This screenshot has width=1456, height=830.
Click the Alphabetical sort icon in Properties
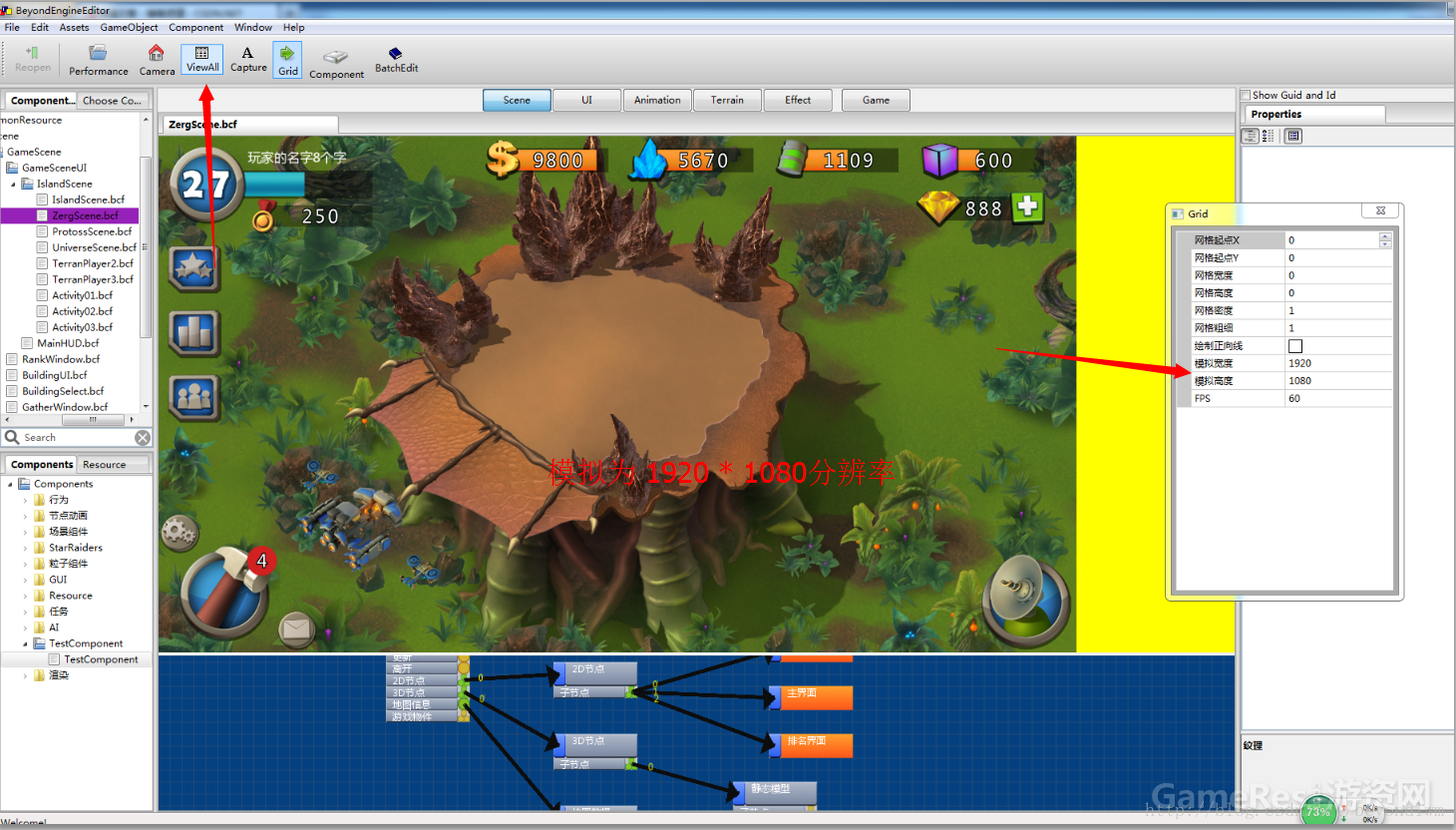(x=1269, y=136)
